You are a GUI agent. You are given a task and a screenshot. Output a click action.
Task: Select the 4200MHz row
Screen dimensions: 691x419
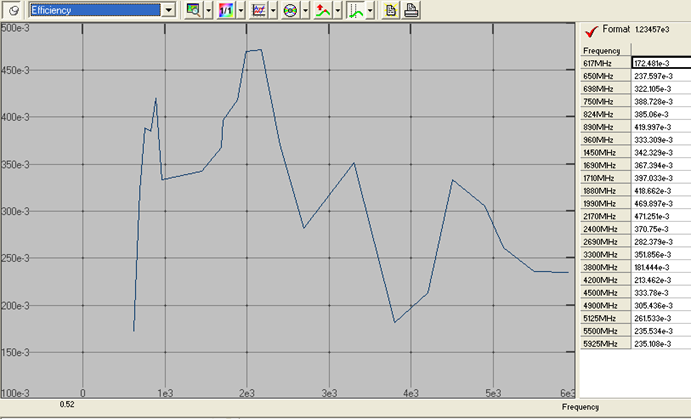[x=606, y=280]
